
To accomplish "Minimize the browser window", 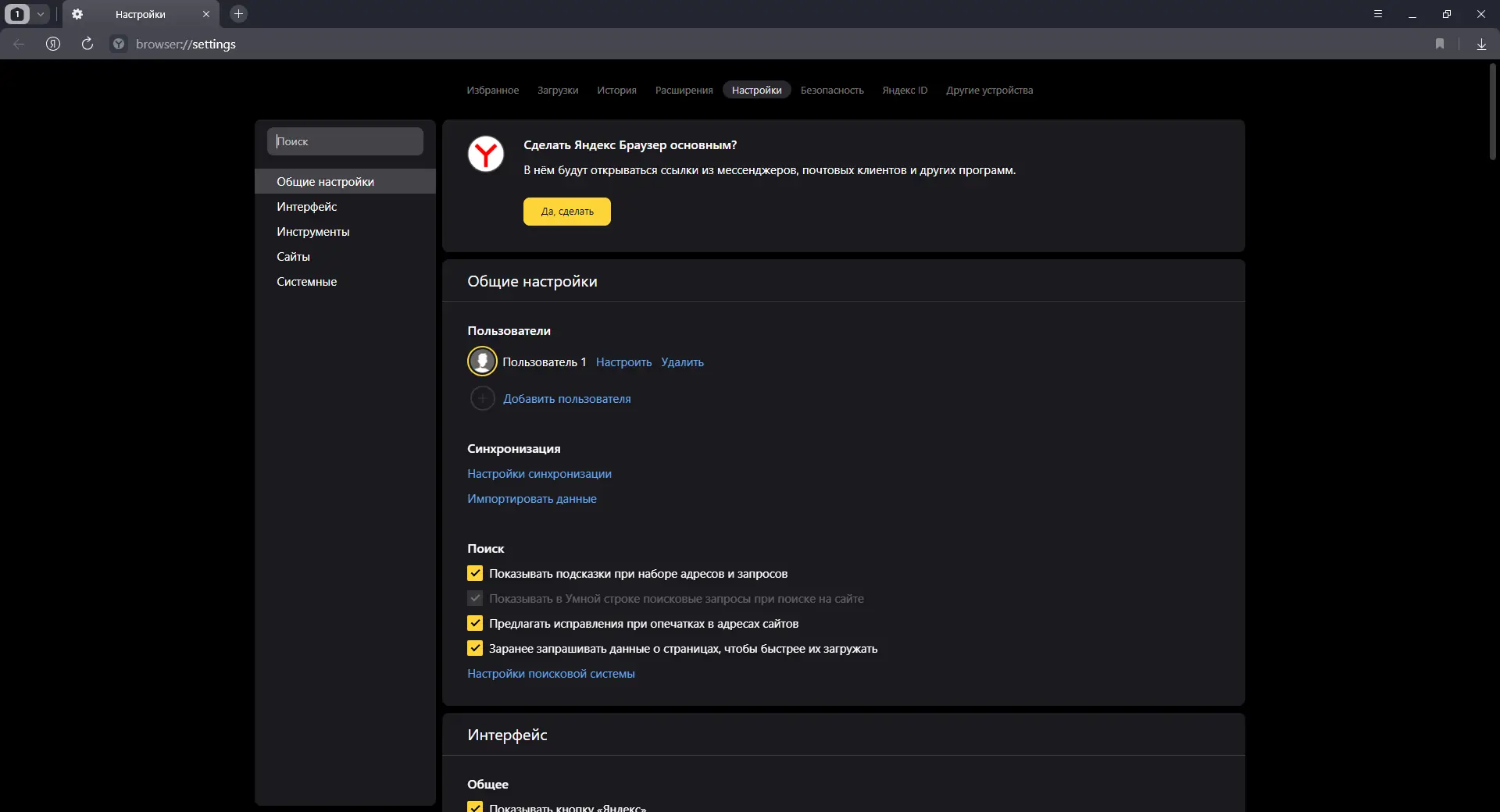I will pos(1412,14).
